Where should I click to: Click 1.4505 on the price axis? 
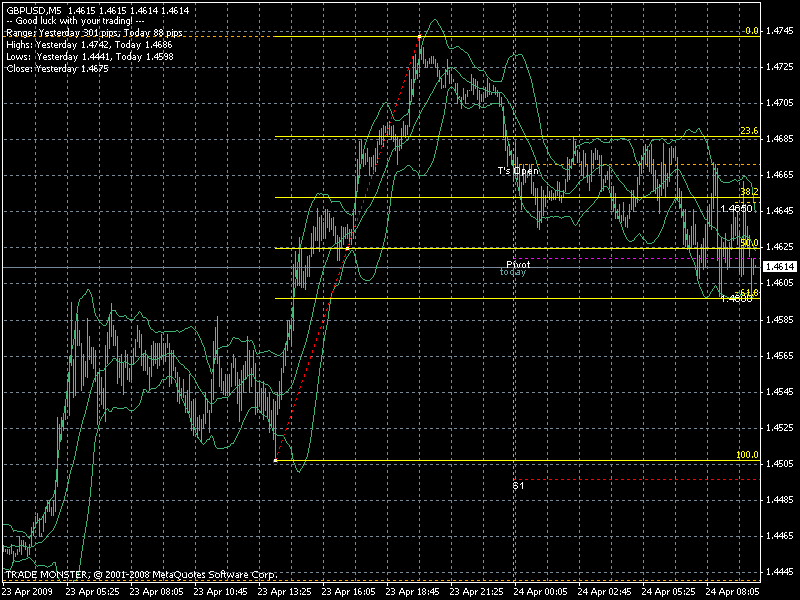(x=780, y=464)
